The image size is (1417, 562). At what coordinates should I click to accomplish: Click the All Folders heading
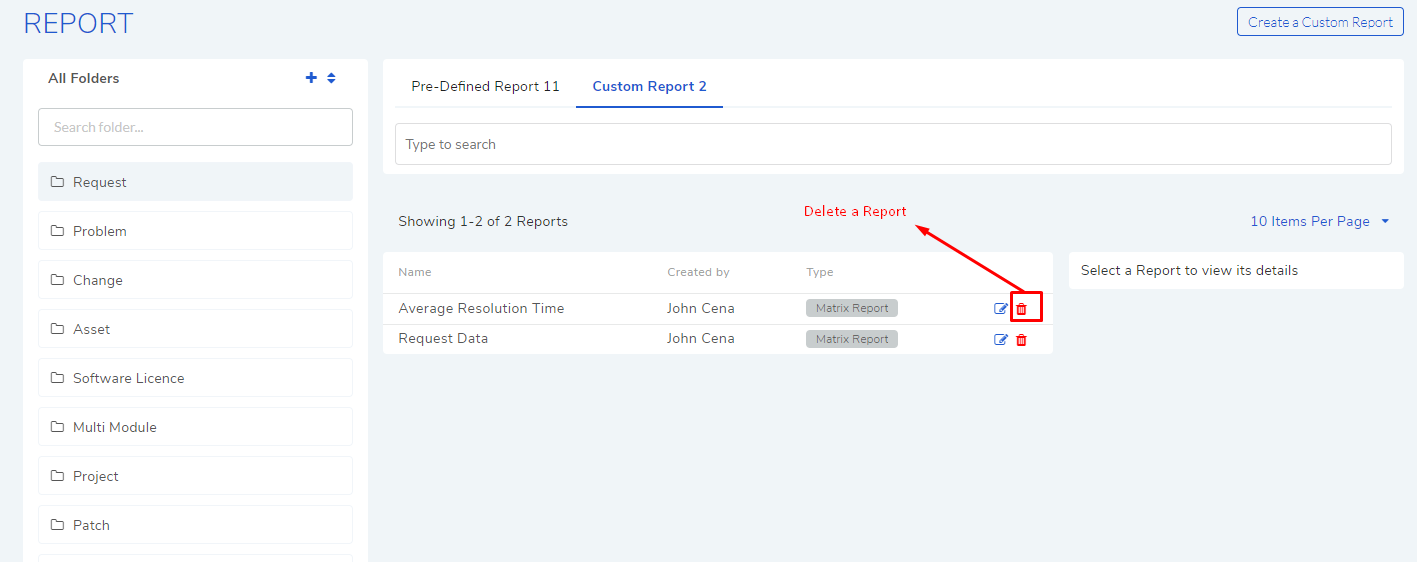click(x=84, y=78)
